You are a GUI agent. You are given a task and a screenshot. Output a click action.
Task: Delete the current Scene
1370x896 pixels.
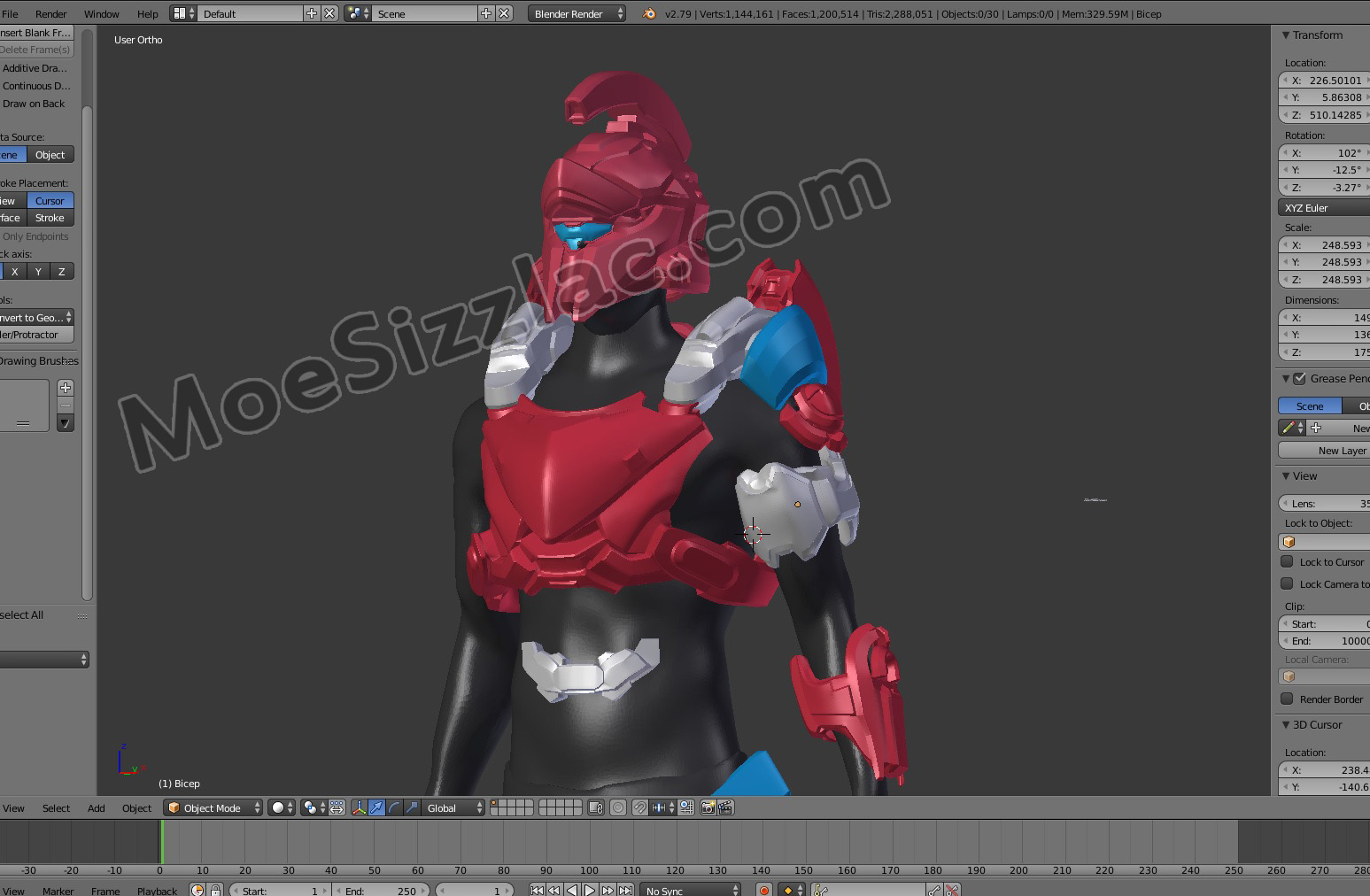pyautogui.click(x=504, y=13)
